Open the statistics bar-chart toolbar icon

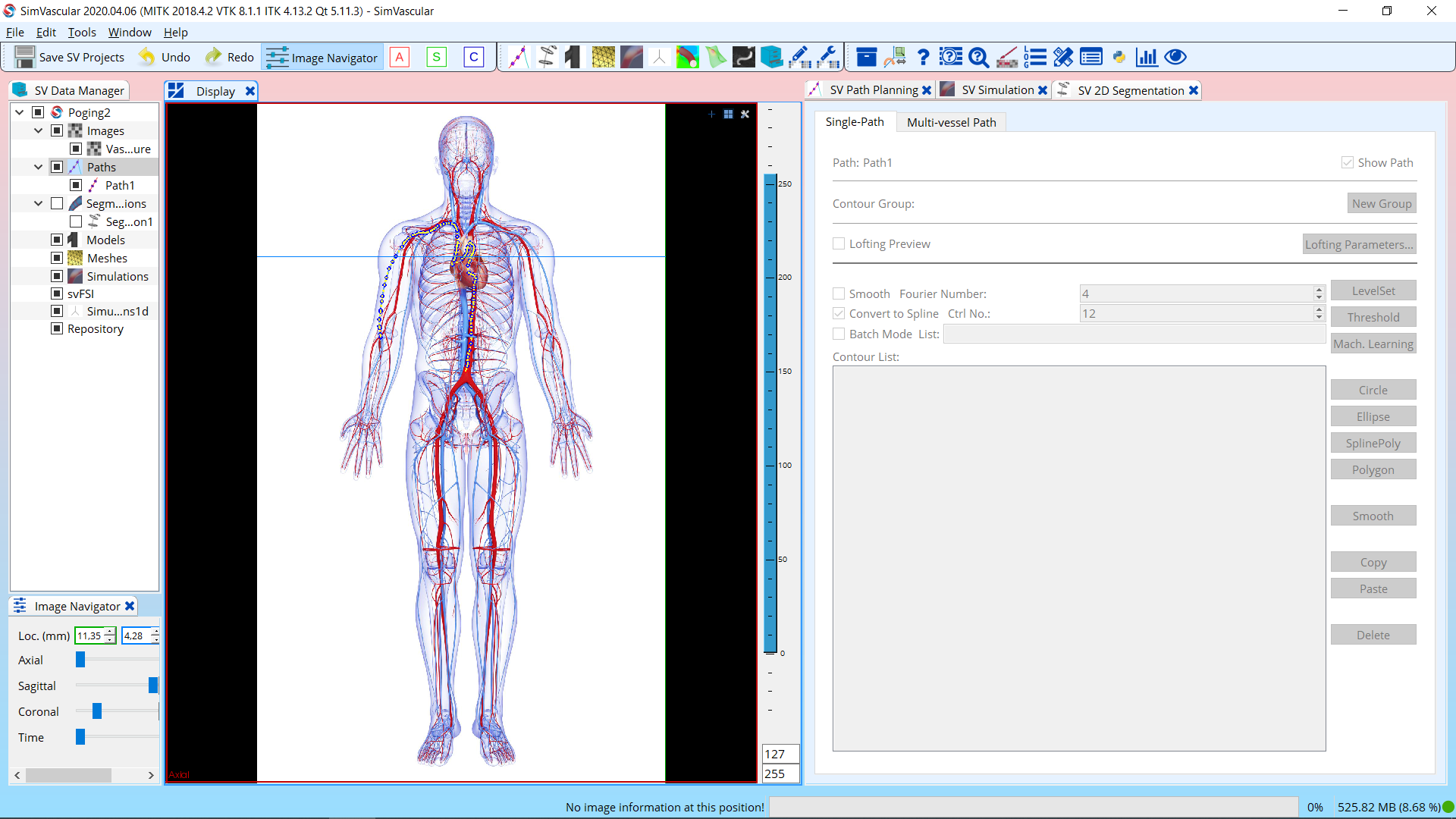point(1147,56)
